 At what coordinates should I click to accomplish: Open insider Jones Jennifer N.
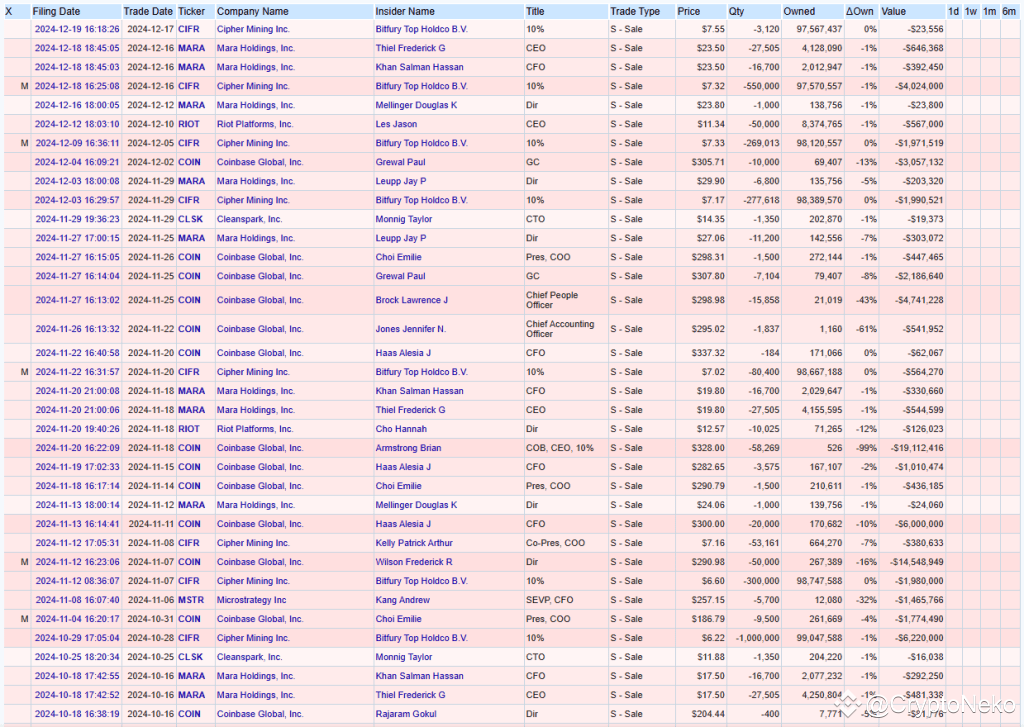(411, 329)
